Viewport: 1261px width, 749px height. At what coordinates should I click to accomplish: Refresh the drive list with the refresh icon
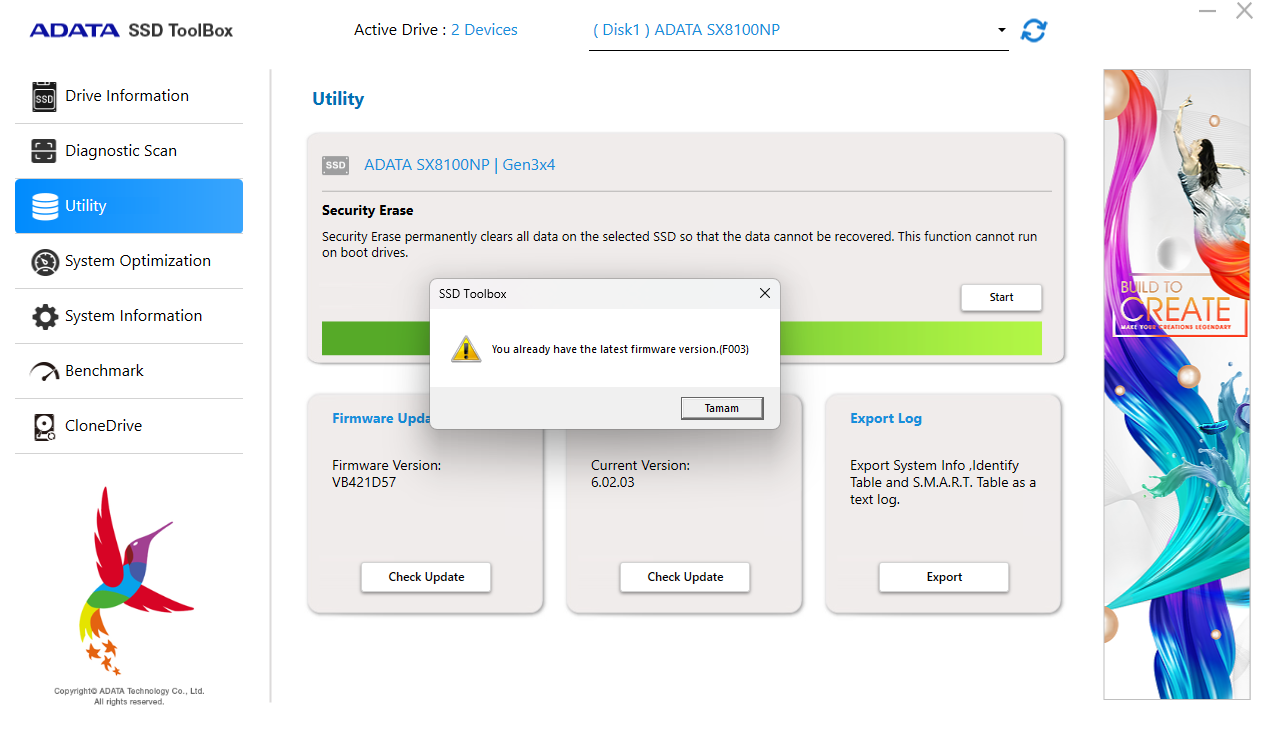1033,31
